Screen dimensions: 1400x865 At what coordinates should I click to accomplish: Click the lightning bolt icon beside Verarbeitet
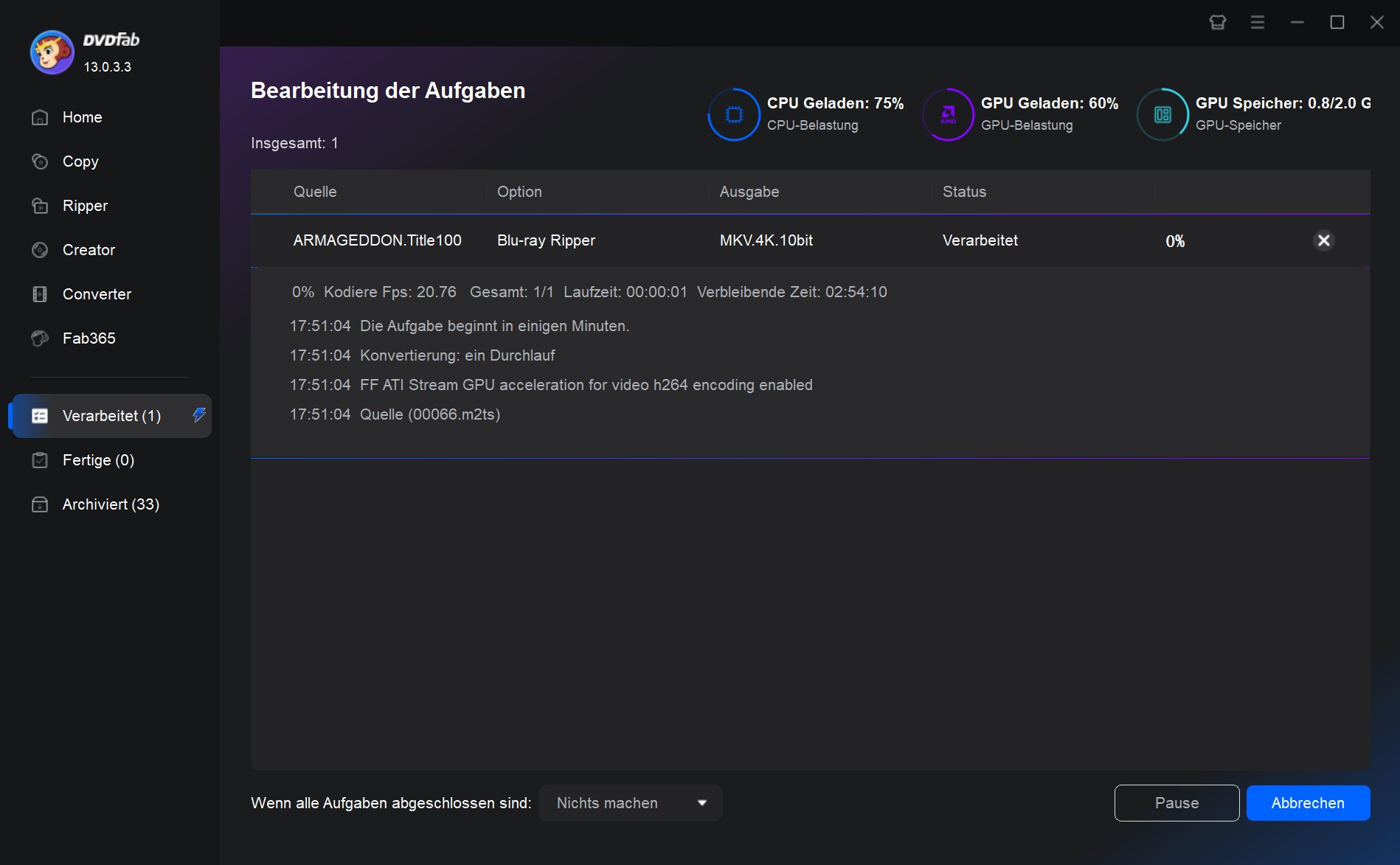click(x=198, y=415)
